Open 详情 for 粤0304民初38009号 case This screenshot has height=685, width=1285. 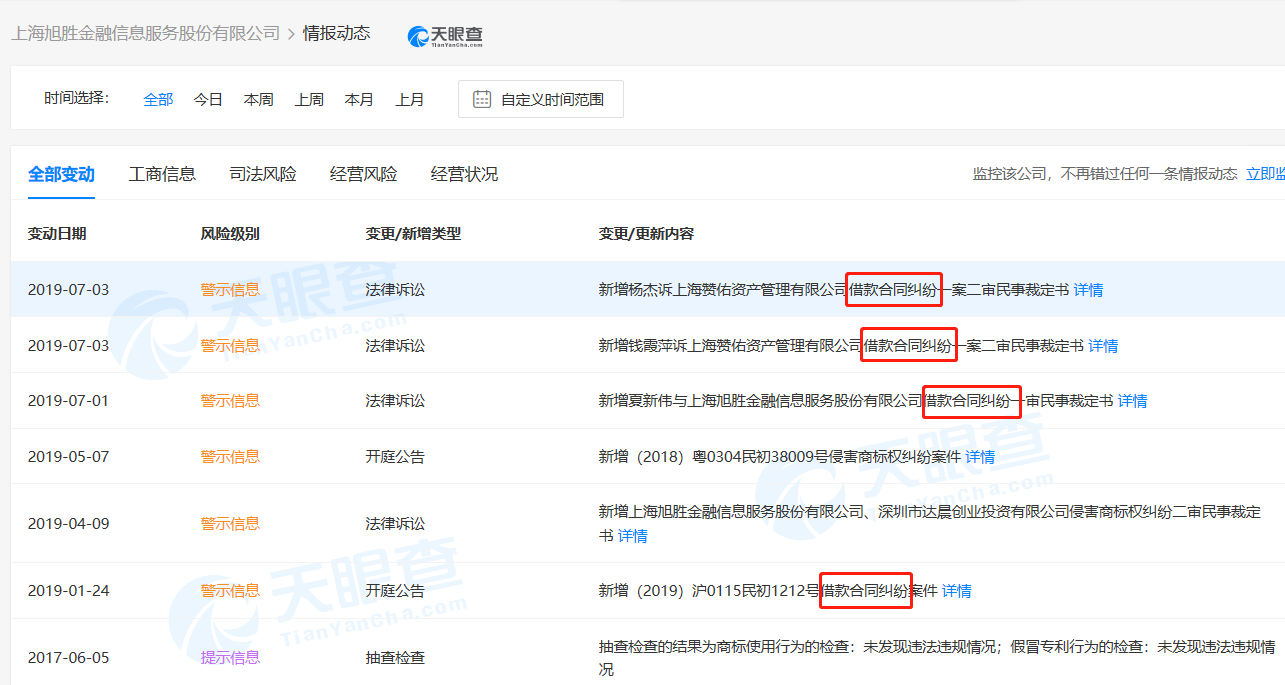click(x=980, y=457)
